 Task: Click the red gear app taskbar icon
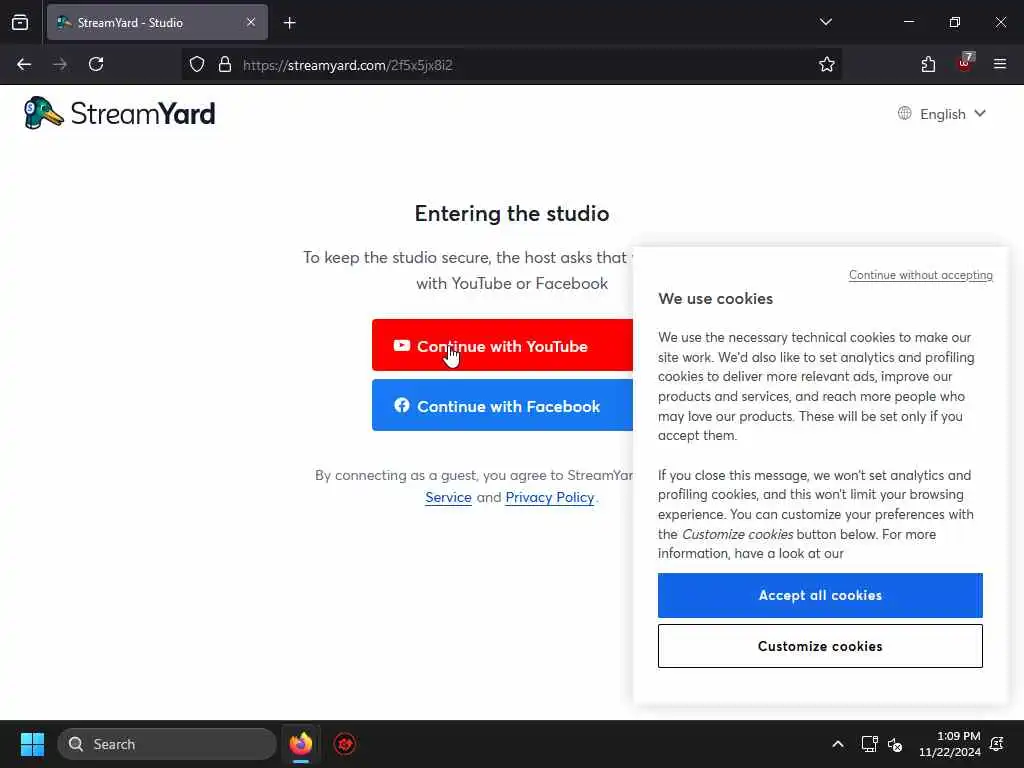click(345, 744)
